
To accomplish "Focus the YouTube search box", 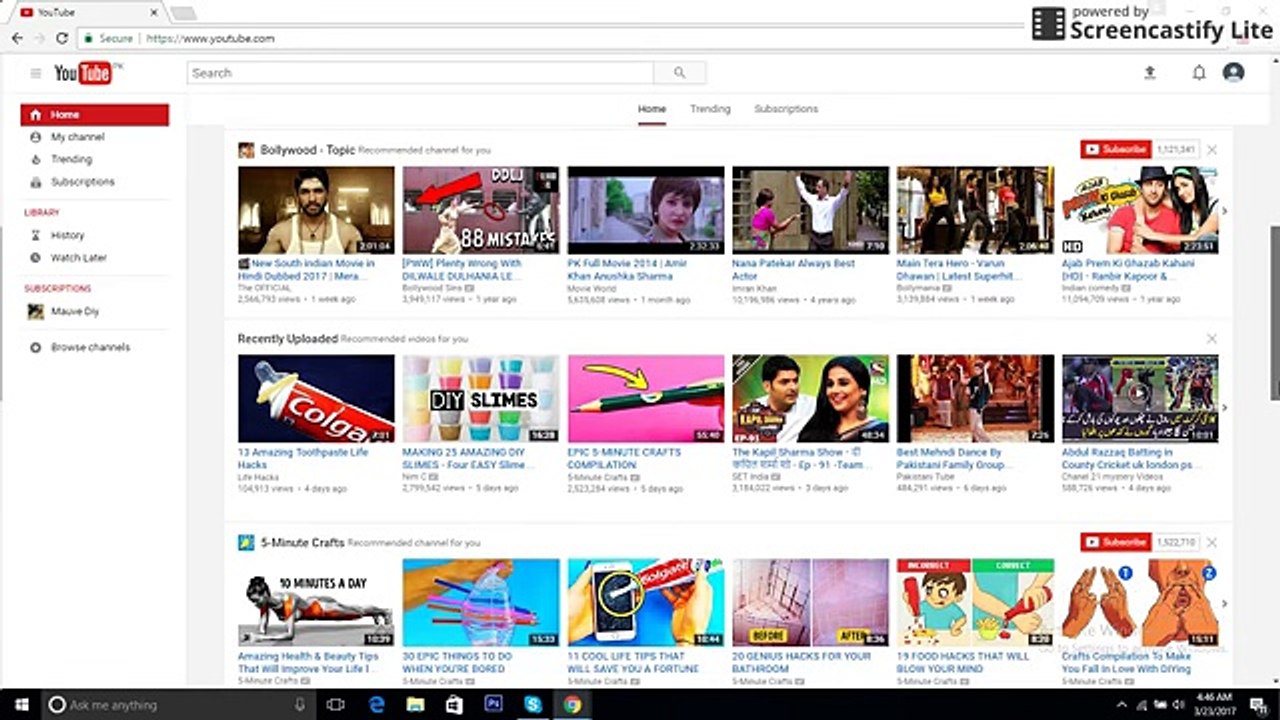I will 420,73.
